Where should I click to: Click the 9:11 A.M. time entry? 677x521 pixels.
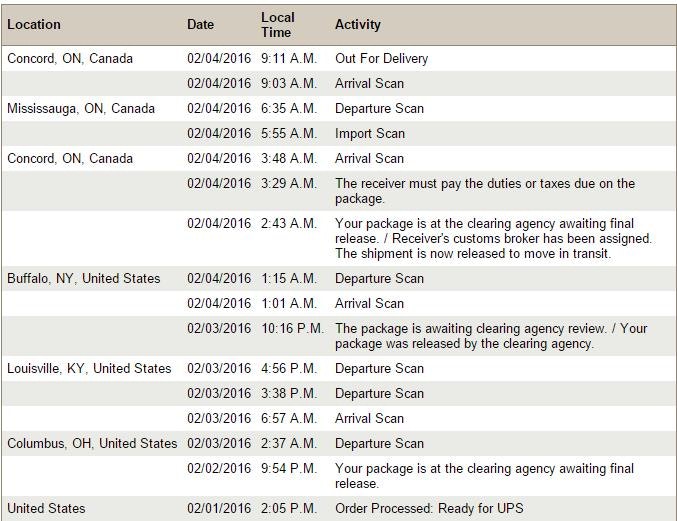coord(288,58)
